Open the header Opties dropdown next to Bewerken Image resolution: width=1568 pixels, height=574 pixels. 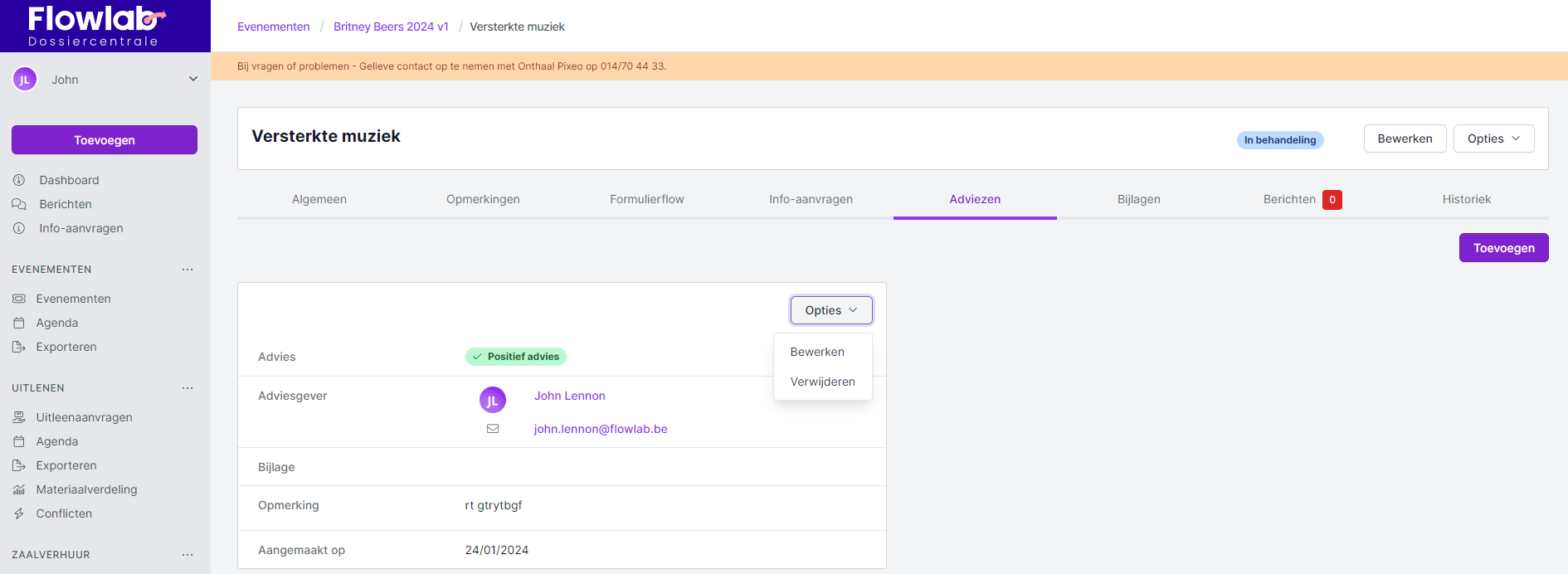tap(1493, 139)
